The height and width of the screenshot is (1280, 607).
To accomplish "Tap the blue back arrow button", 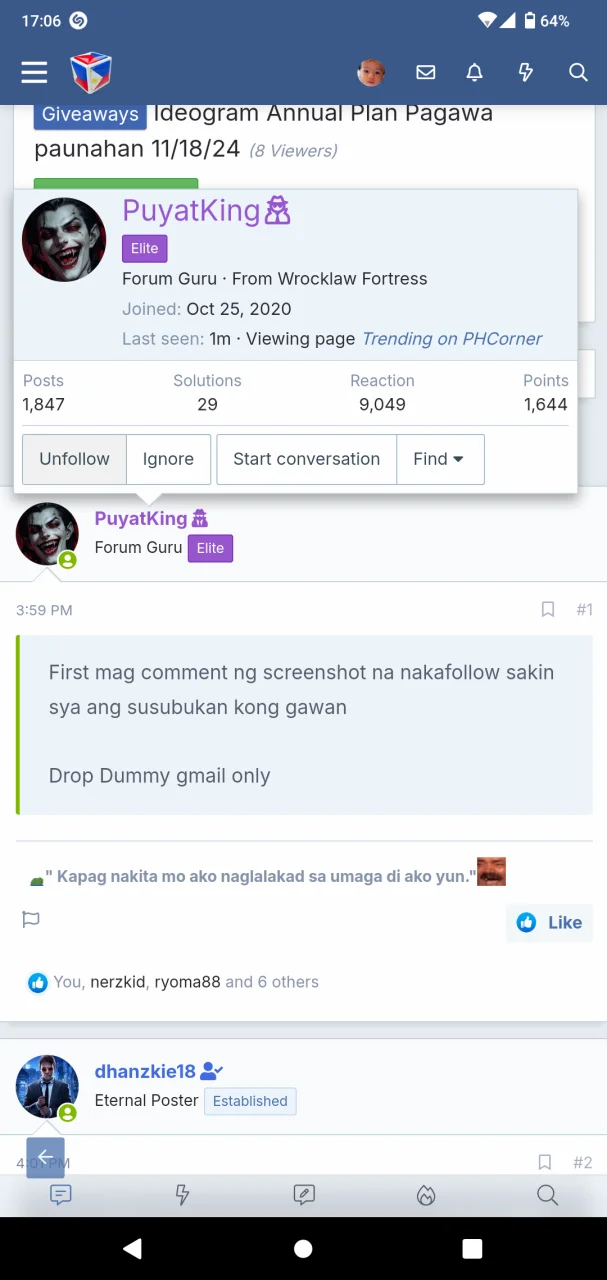I will pyautogui.click(x=45, y=1157).
